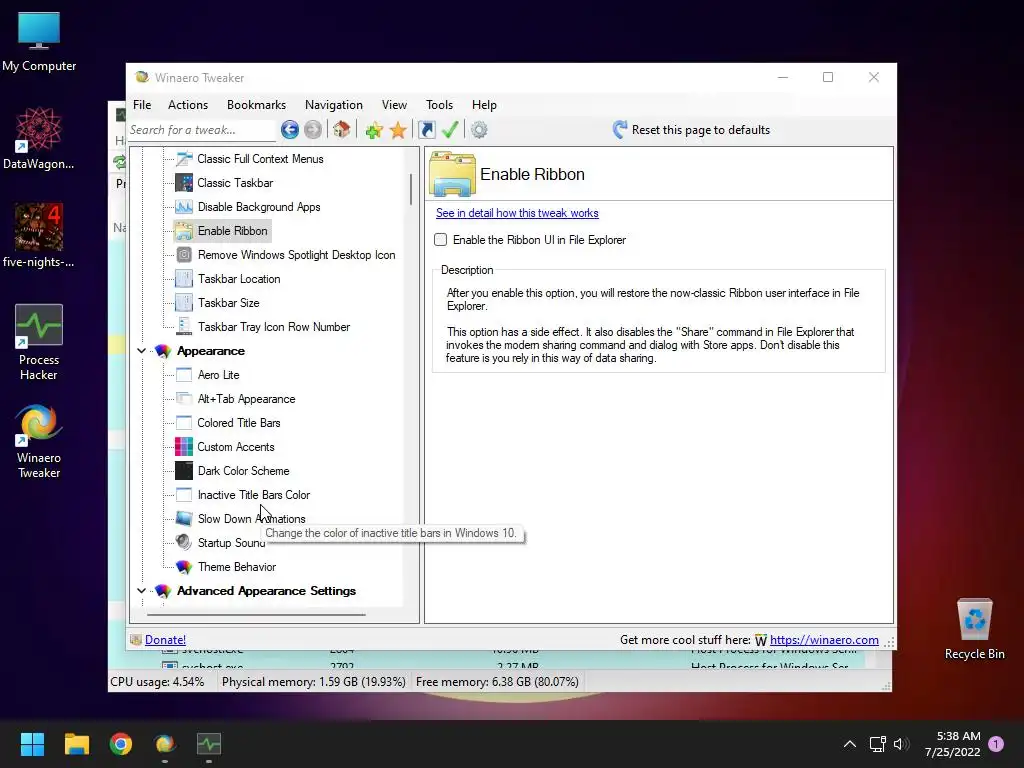This screenshot has height=768, width=1024.
Task: Select the Colored Title Bars tweak
Action: [x=238, y=423]
